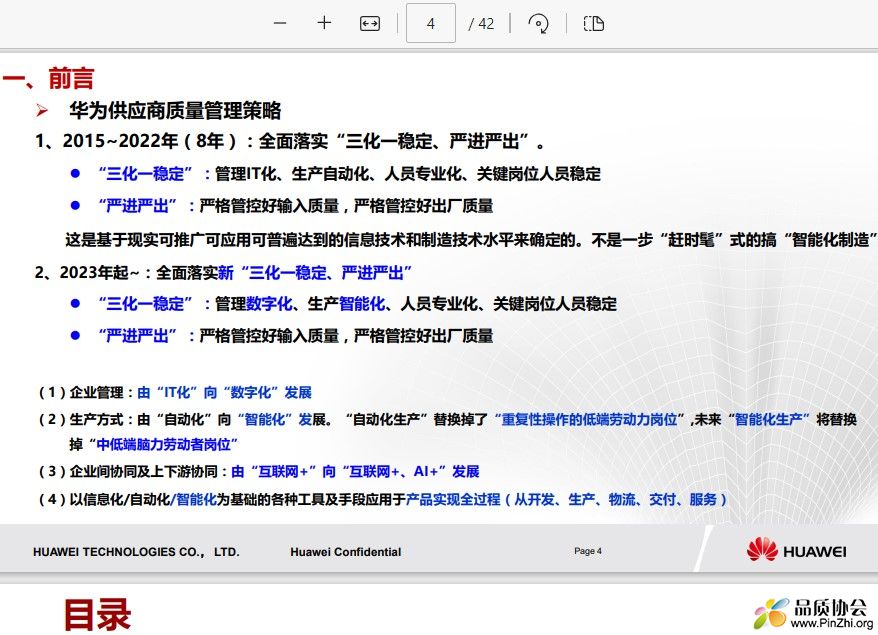This screenshot has width=878, height=635.
Task: Toggle fit to width icon
Action: click(x=370, y=24)
